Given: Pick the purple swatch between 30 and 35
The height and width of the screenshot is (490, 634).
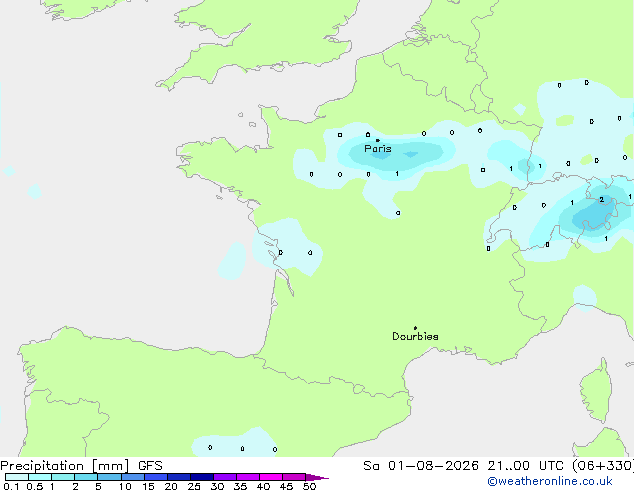Looking at the screenshot, I should click(225, 477).
